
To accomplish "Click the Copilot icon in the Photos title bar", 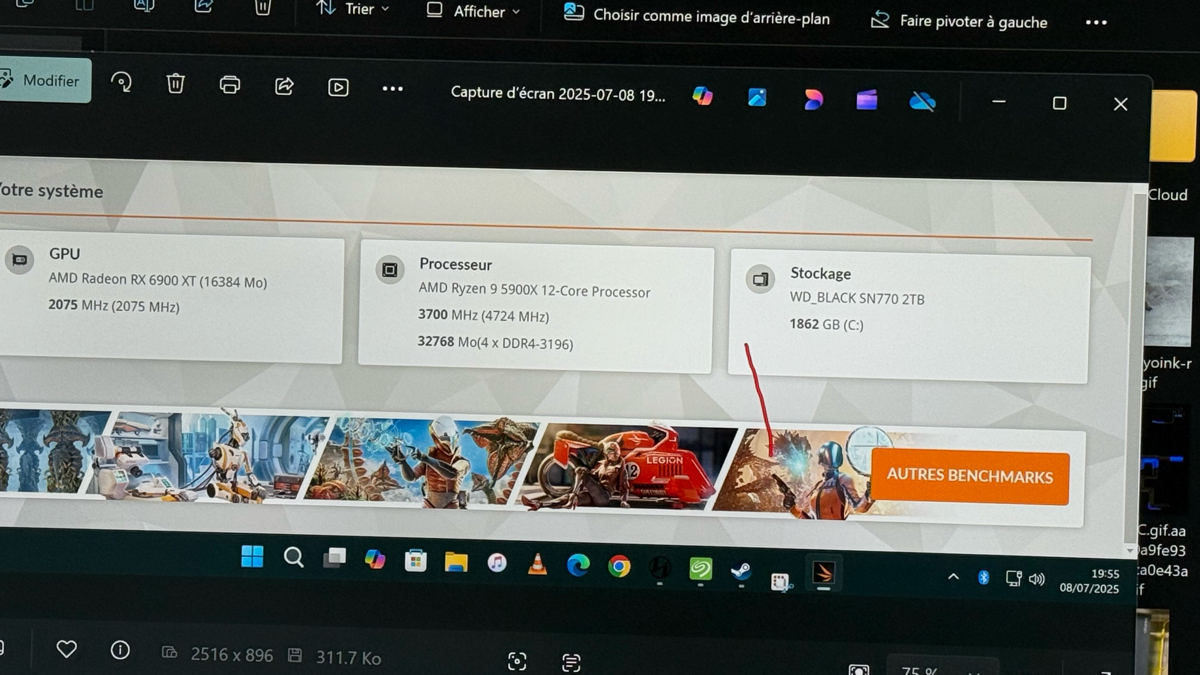I will click(703, 95).
